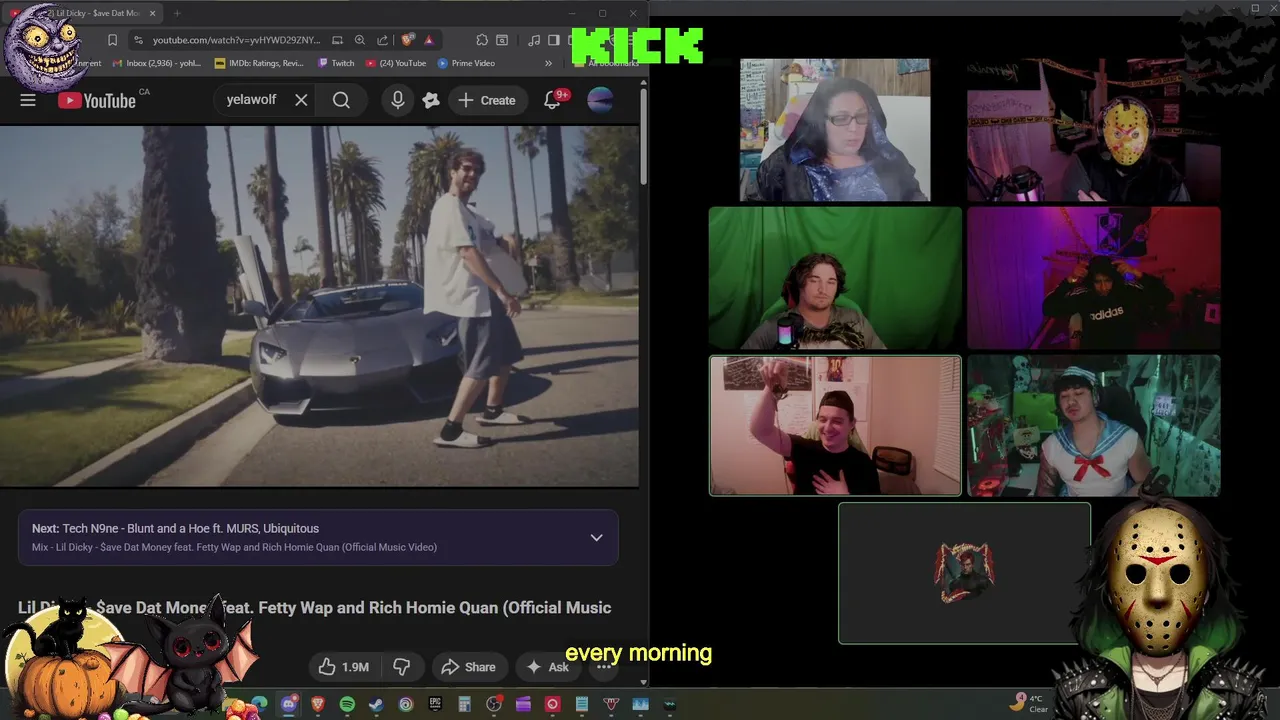Click the YouTube search magnifier button
The image size is (1280, 720).
(x=341, y=100)
